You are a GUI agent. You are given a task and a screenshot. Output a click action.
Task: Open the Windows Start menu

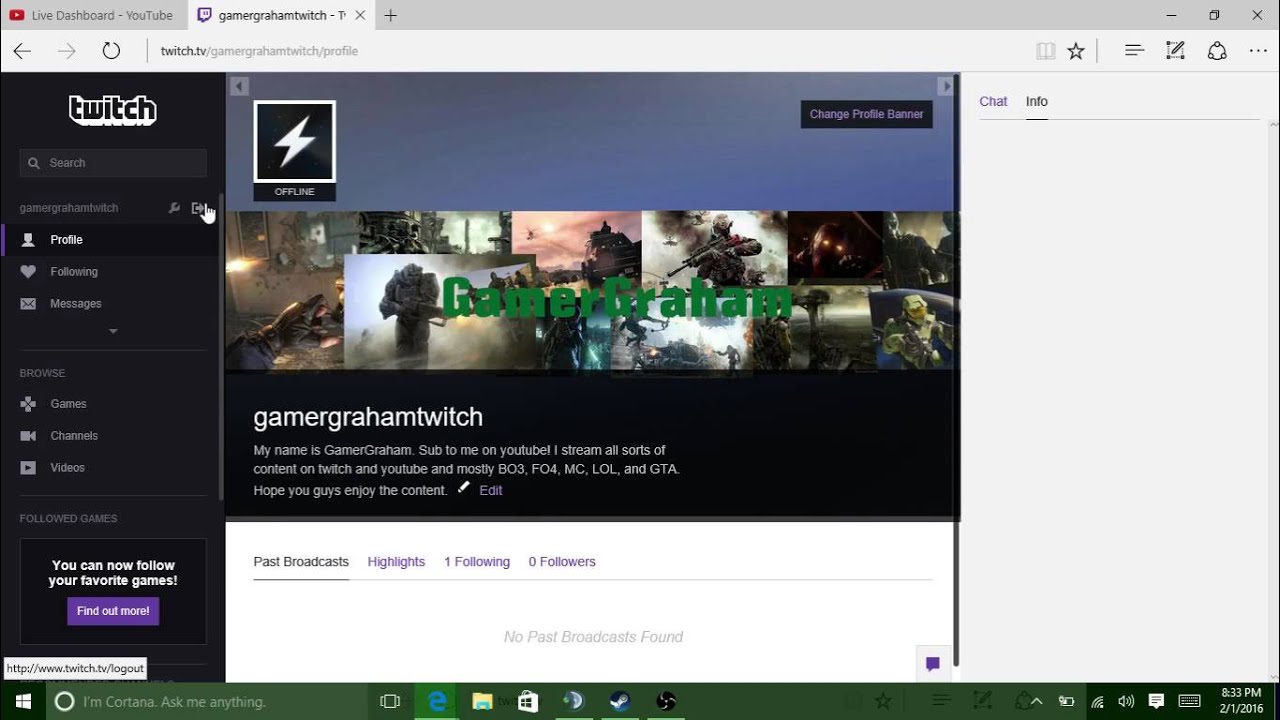point(23,701)
